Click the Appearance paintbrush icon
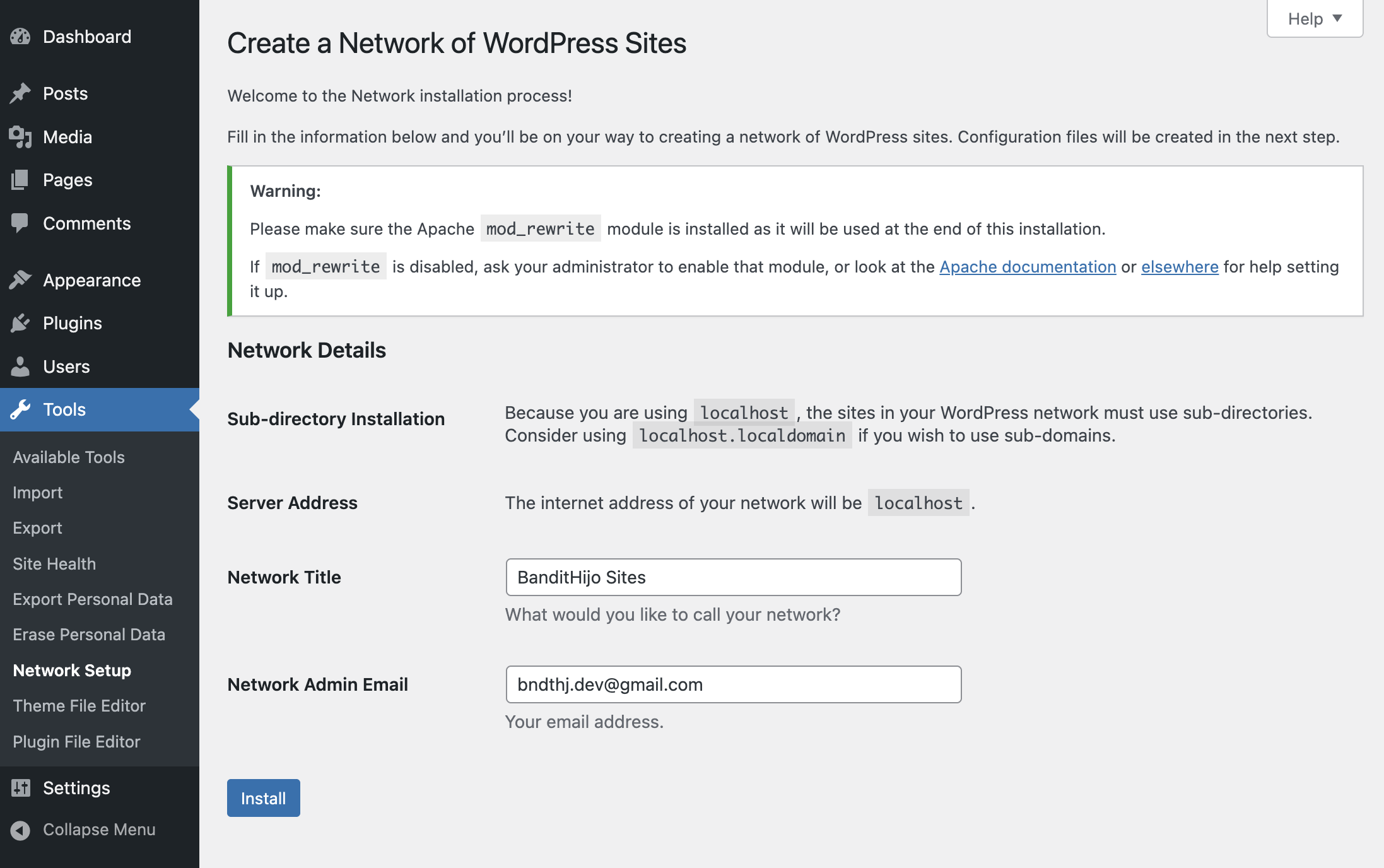This screenshot has width=1384, height=868. point(20,280)
